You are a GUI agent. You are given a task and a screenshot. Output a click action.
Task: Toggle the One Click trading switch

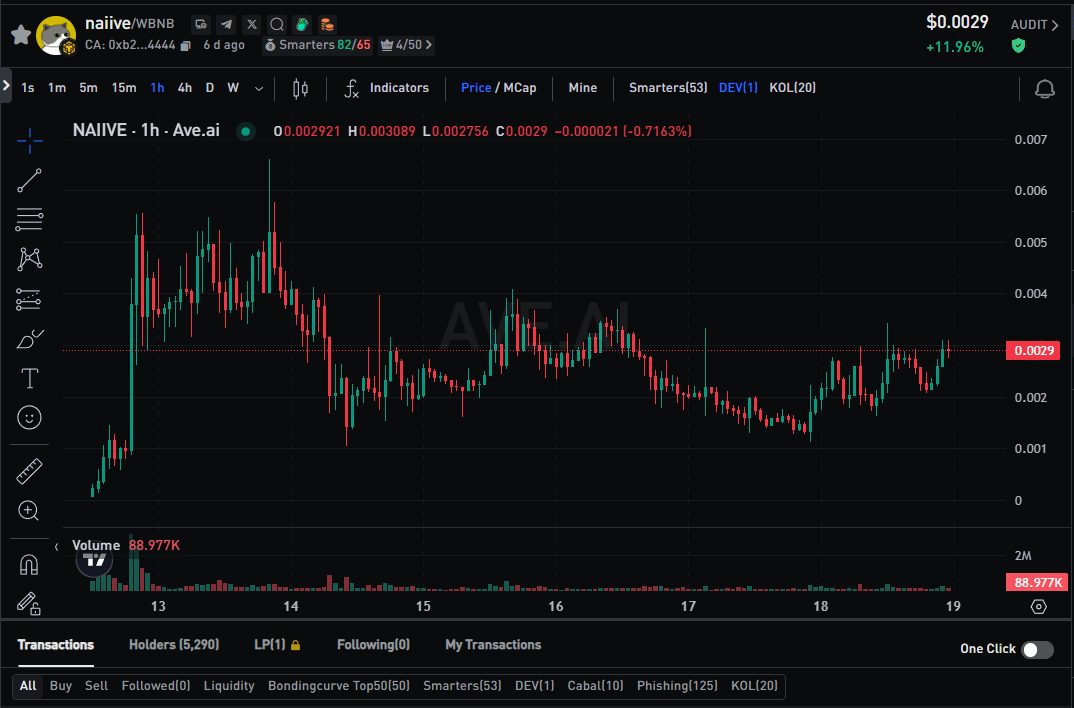pos(1037,649)
